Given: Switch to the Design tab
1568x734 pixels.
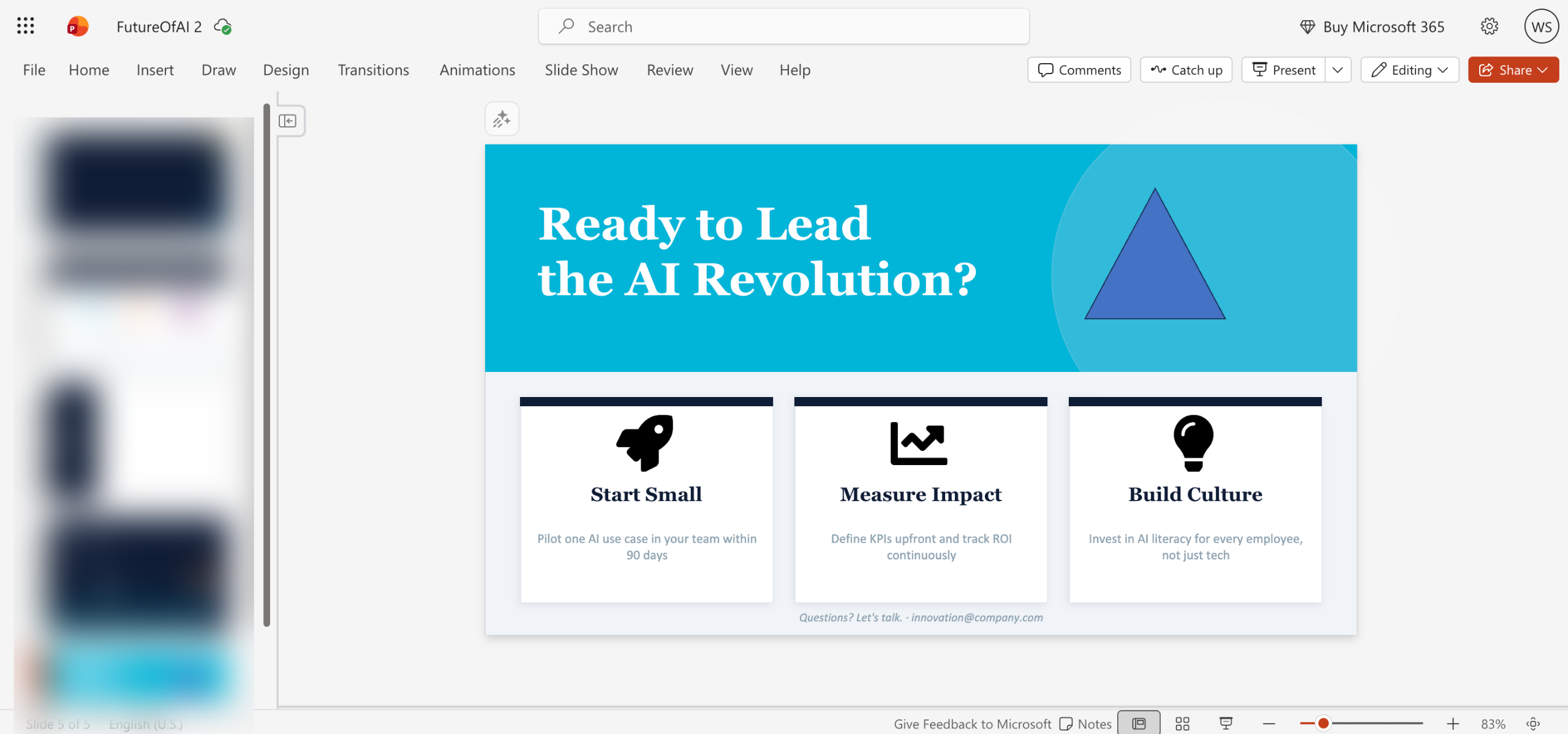Looking at the screenshot, I should tap(285, 70).
